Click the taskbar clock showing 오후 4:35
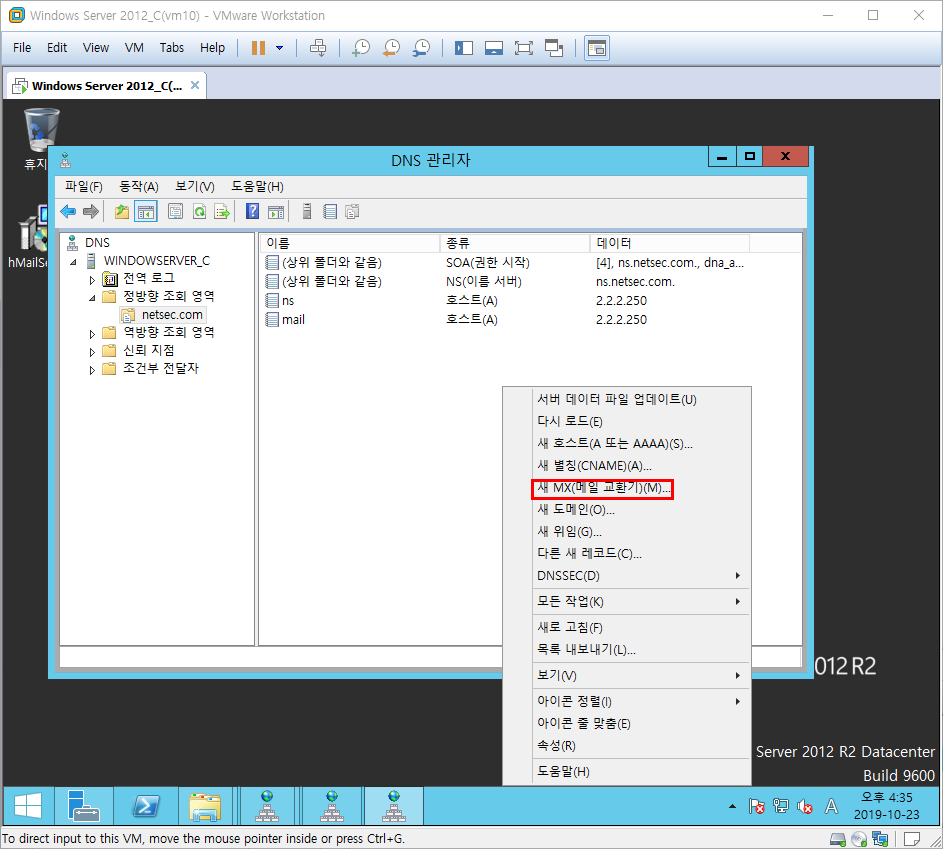The width and height of the screenshot is (943, 849). click(886, 806)
